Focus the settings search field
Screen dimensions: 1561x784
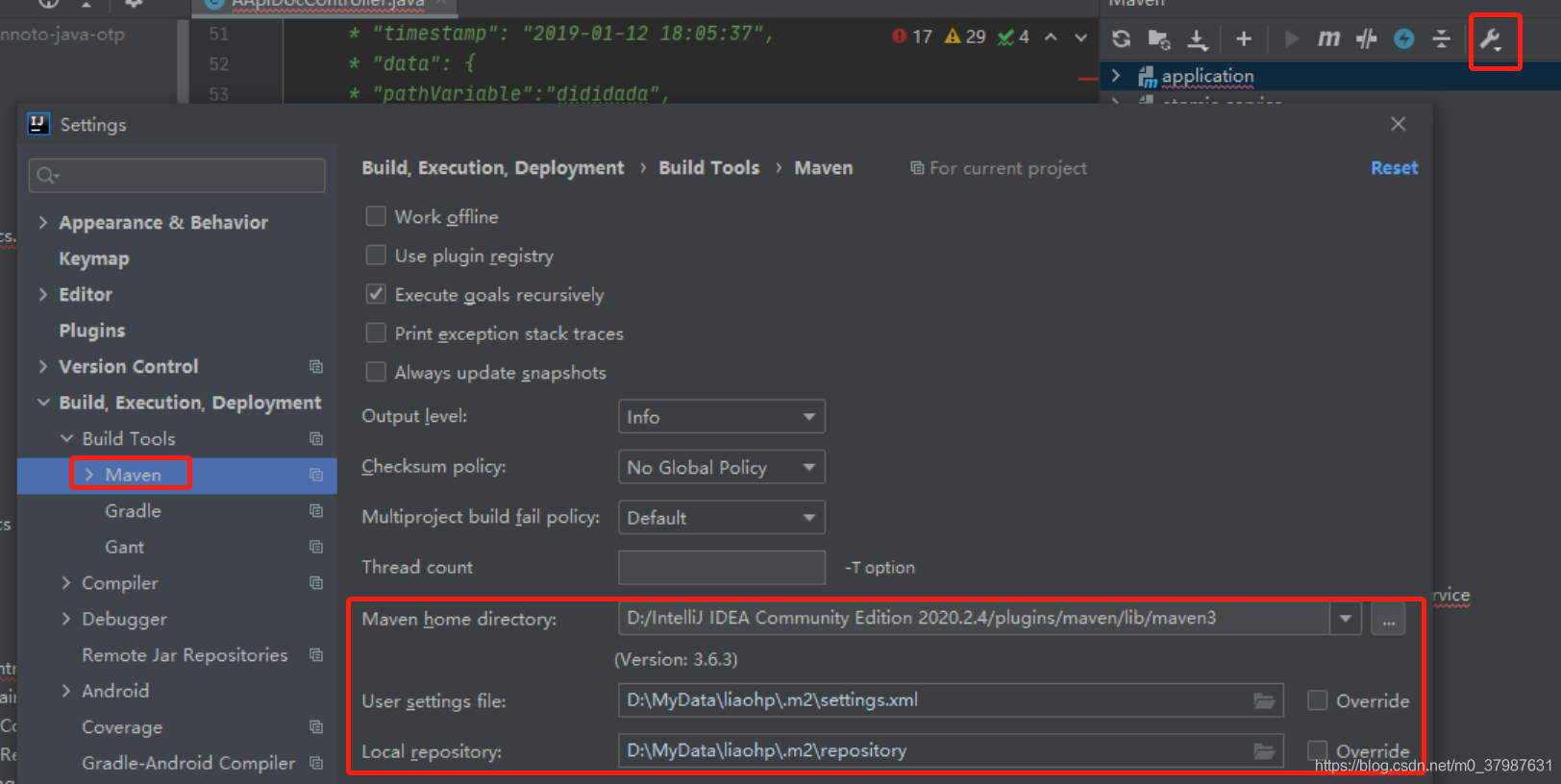[177, 175]
